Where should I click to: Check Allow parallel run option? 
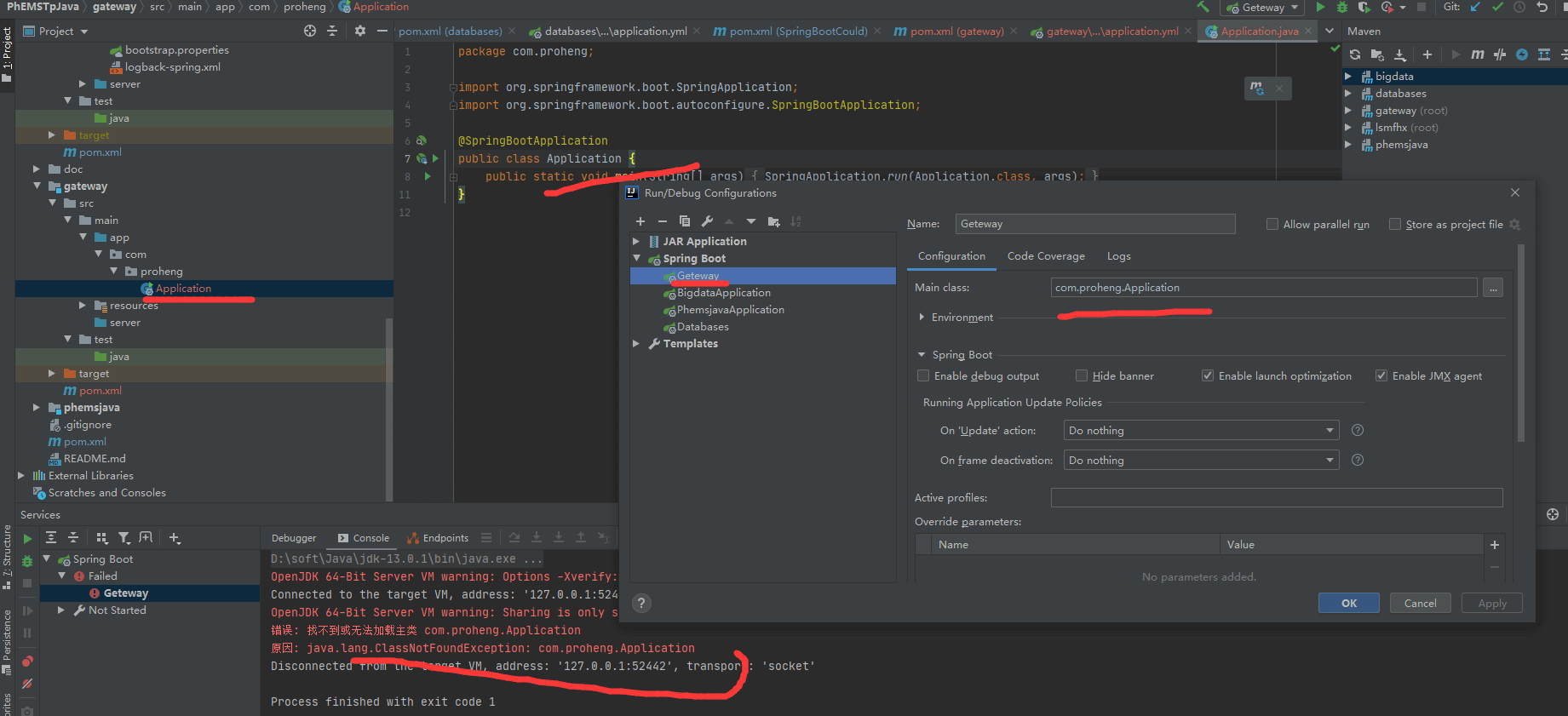pyautogui.click(x=1272, y=224)
